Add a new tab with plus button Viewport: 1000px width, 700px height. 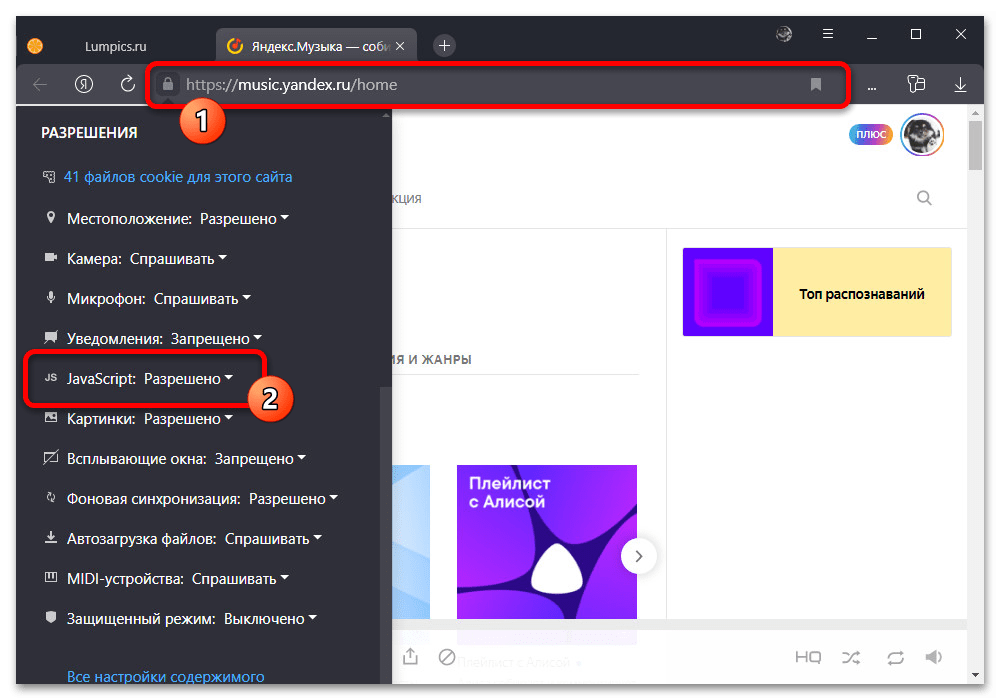coord(445,45)
